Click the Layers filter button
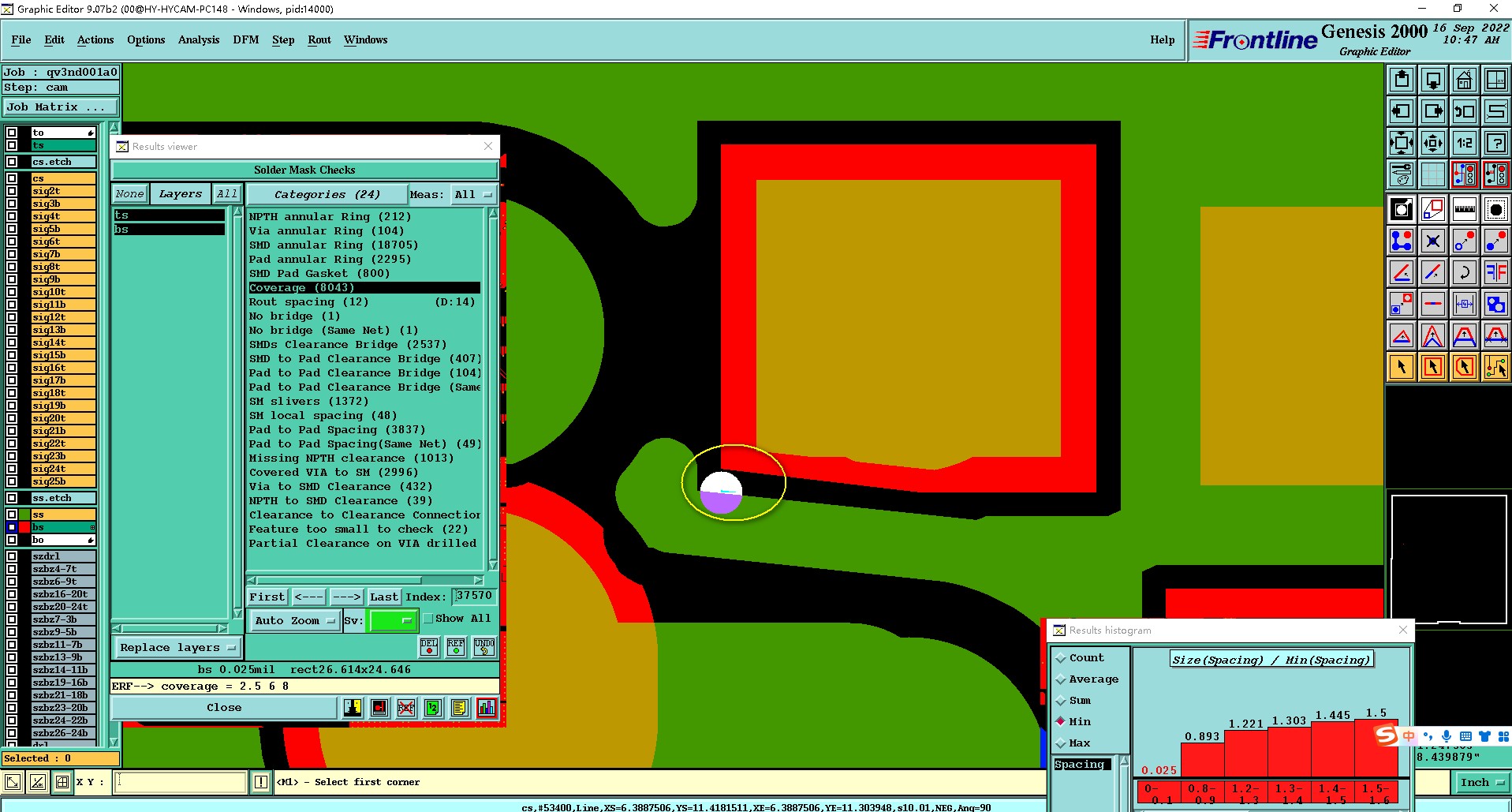 (x=181, y=194)
